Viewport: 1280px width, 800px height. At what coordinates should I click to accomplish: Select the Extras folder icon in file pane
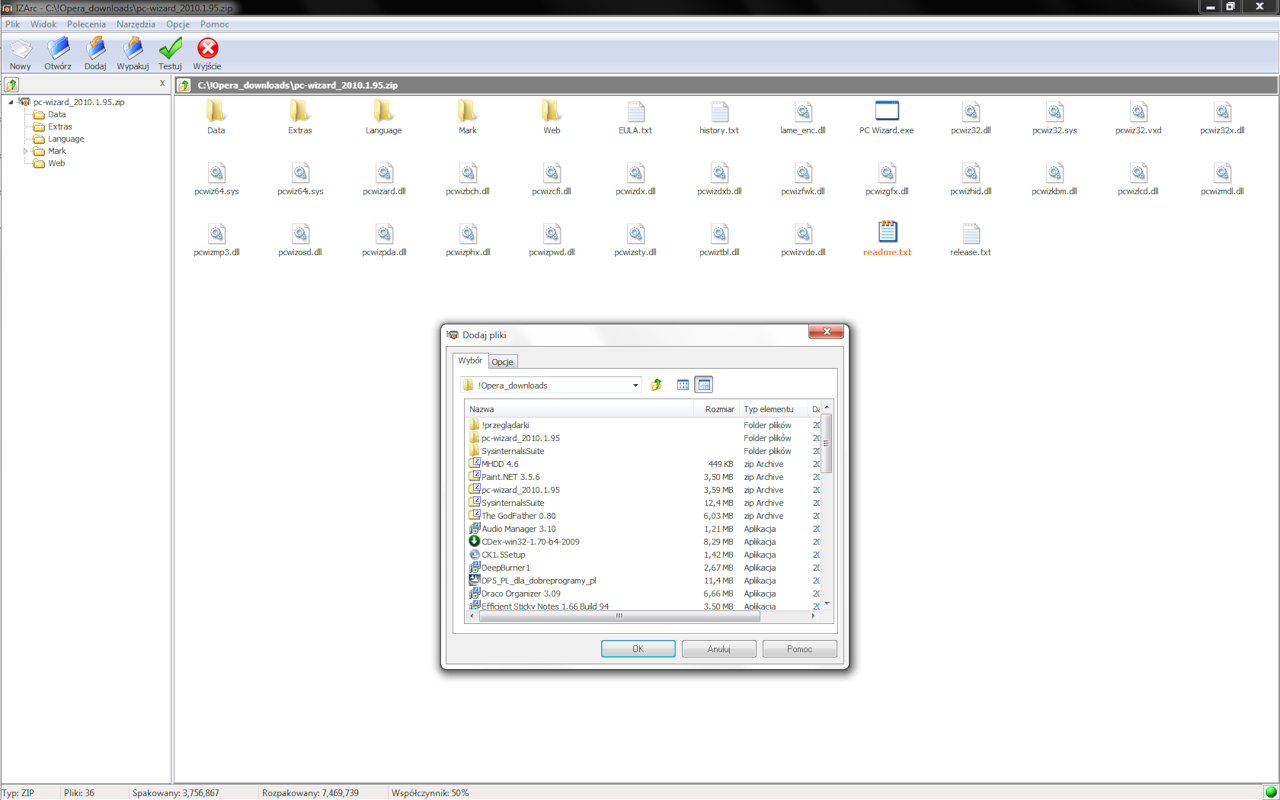click(x=300, y=111)
